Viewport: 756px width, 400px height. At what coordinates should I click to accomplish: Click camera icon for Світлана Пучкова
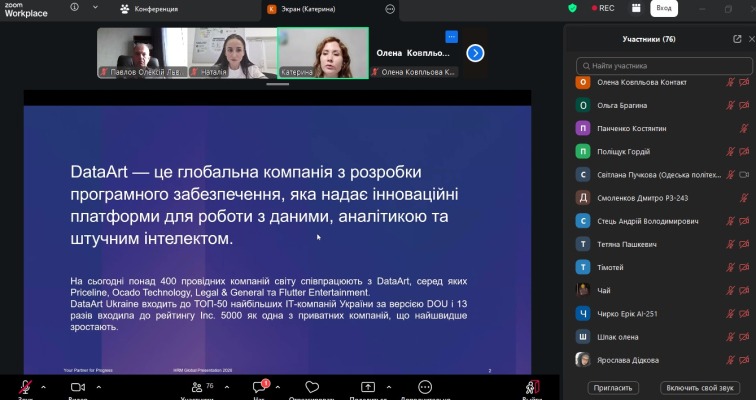744,174
